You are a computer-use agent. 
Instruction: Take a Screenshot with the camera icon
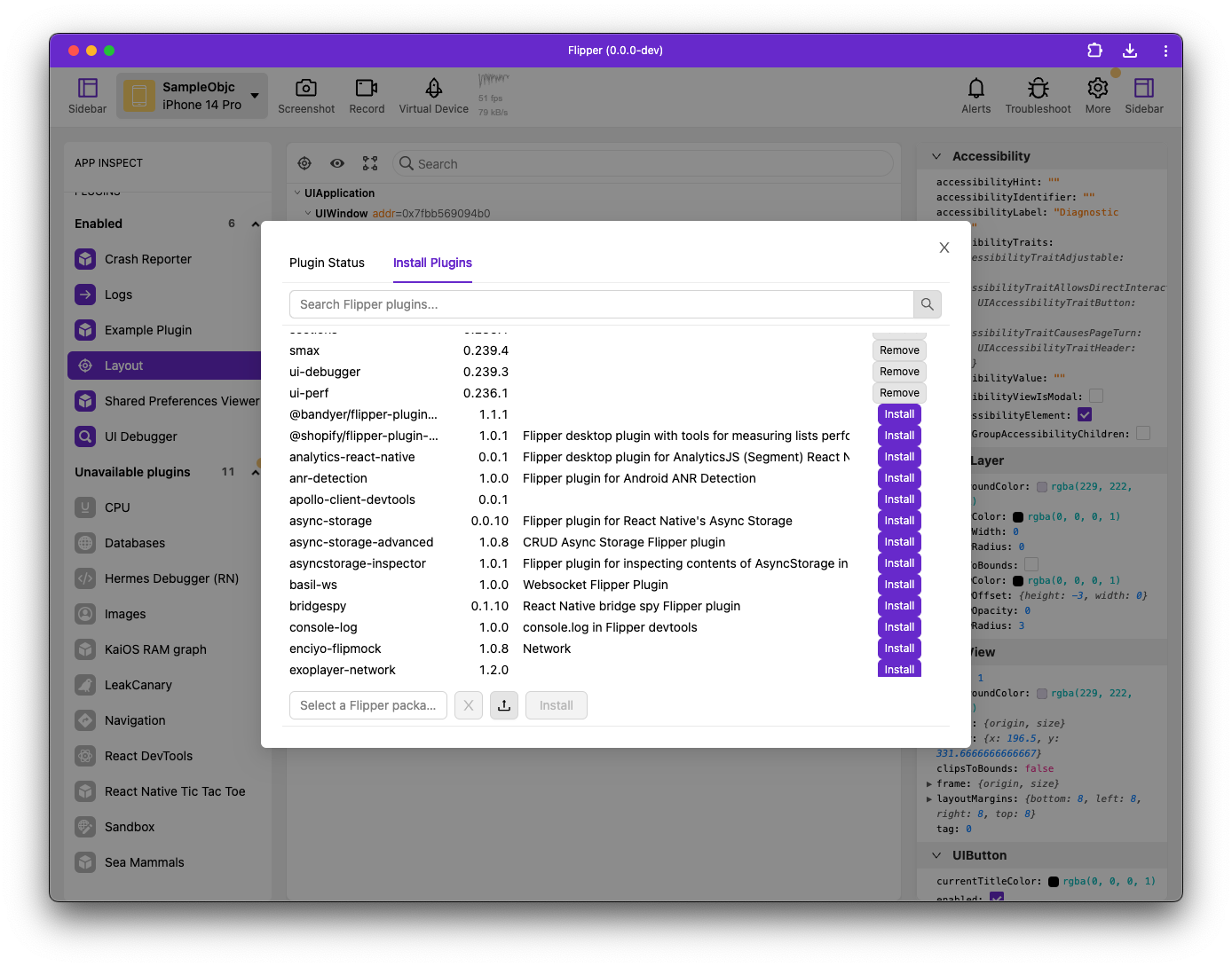click(x=306, y=95)
